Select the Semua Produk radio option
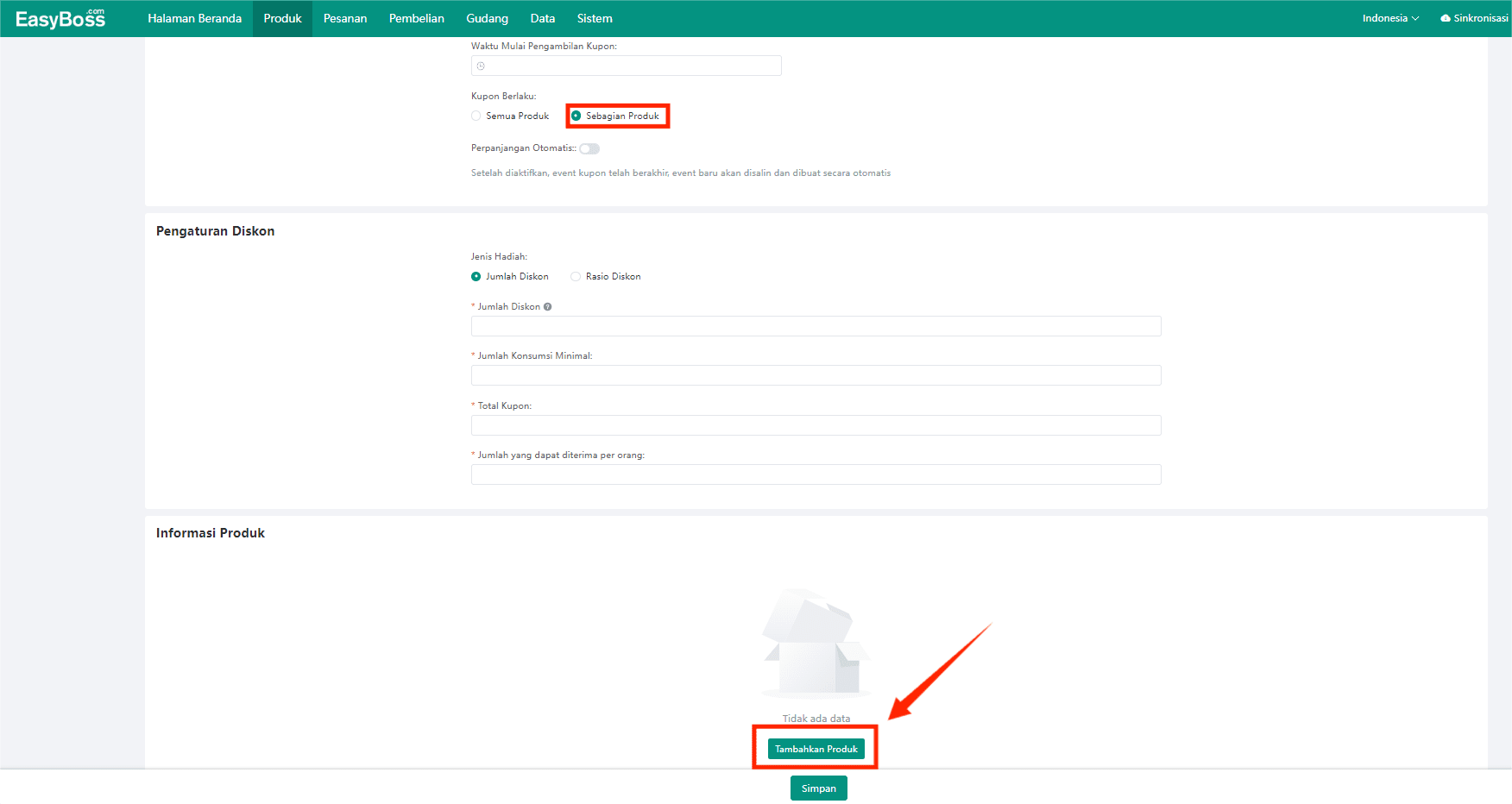The width and height of the screenshot is (1512, 804). pyautogui.click(x=510, y=116)
